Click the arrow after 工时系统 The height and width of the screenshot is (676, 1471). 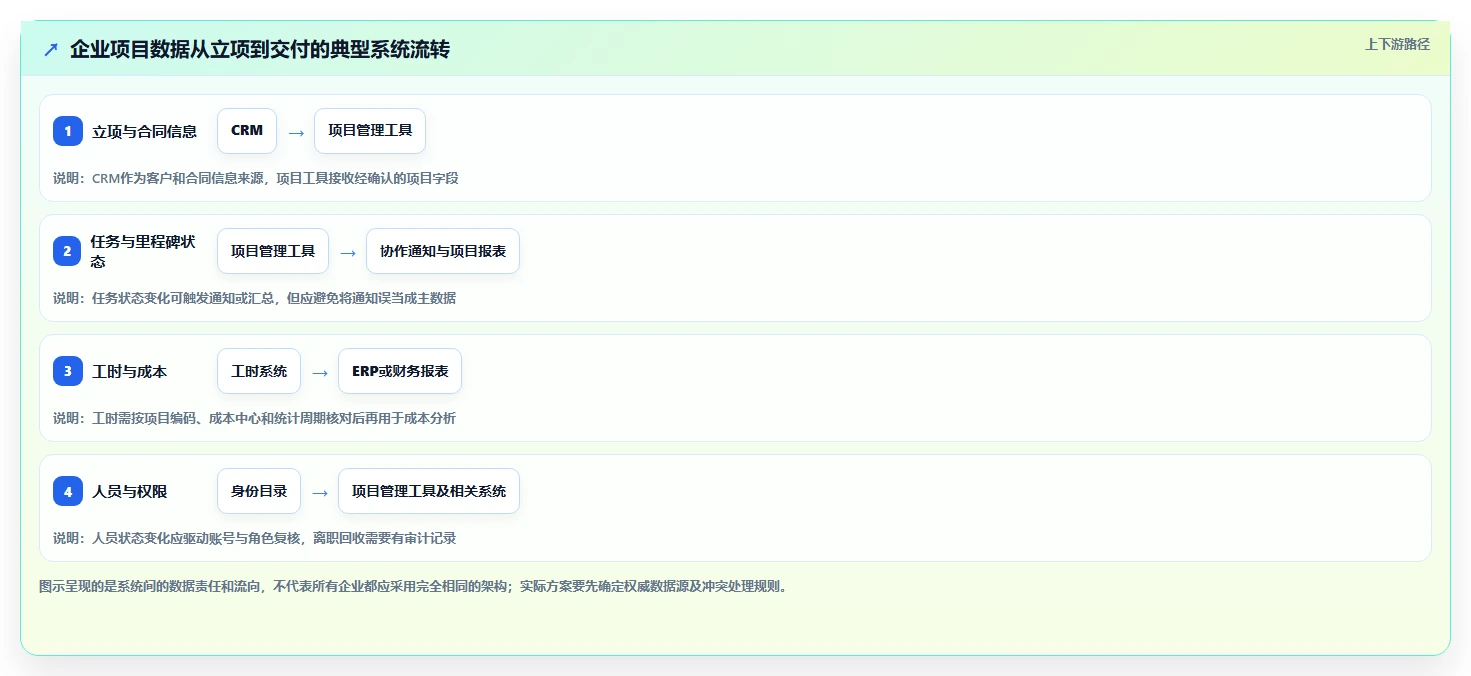coord(320,372)
